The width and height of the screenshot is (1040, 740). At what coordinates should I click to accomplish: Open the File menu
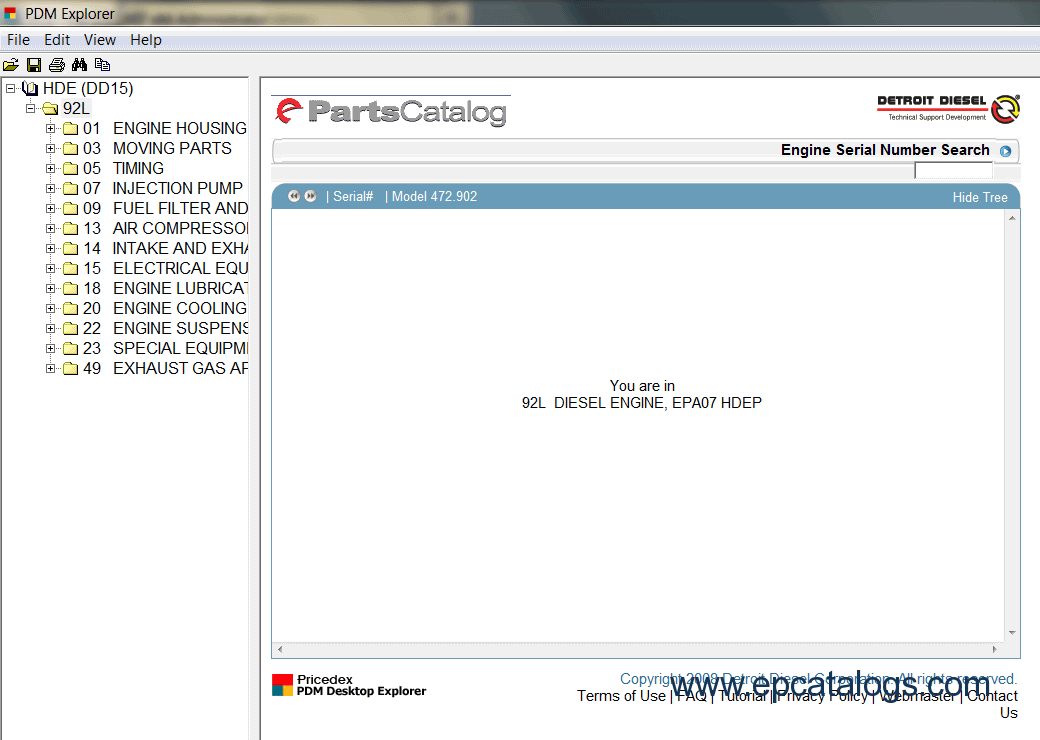pyautogui.click(x=18, y=40)
